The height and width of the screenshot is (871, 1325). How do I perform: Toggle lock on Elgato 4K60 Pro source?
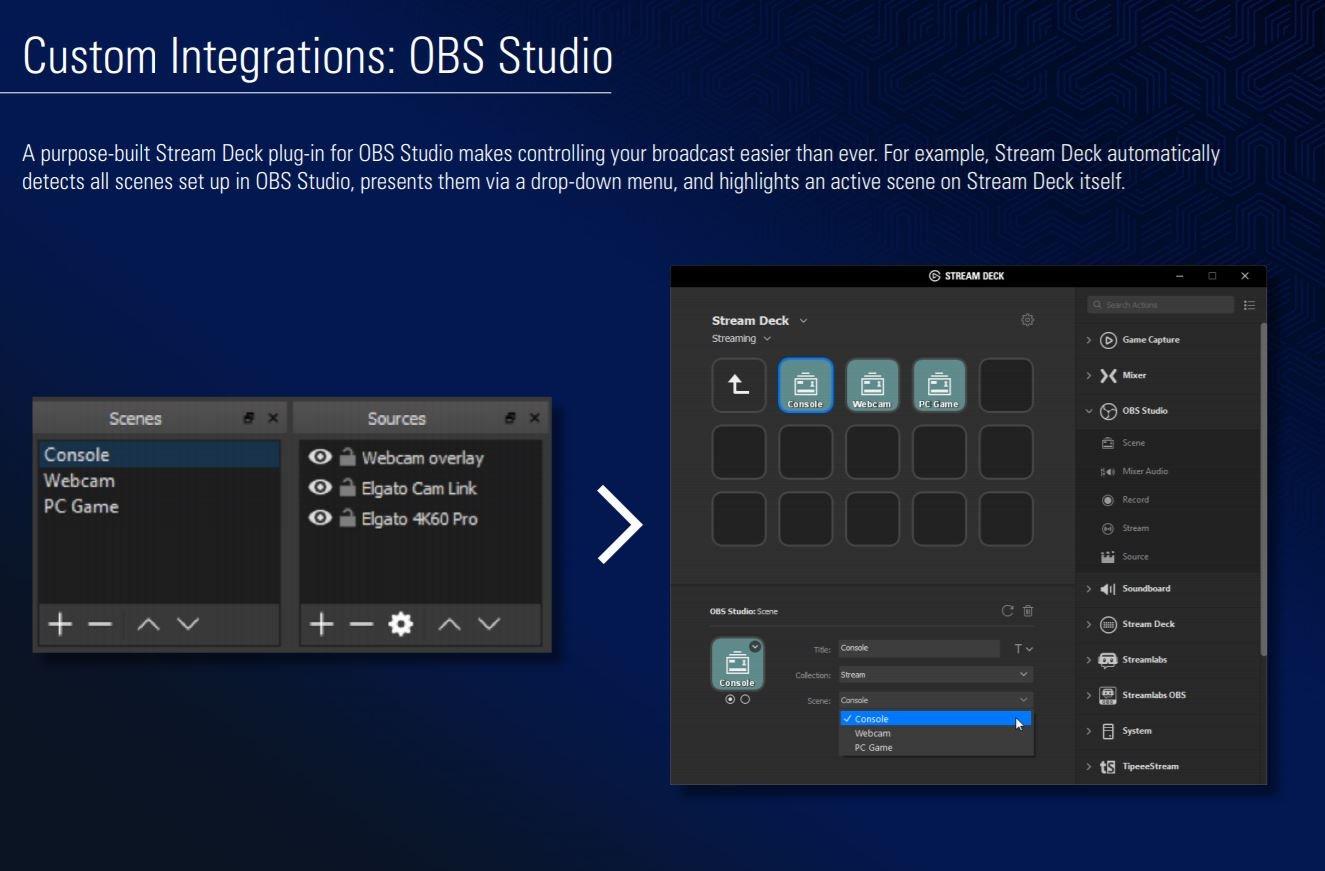[347, 519]
